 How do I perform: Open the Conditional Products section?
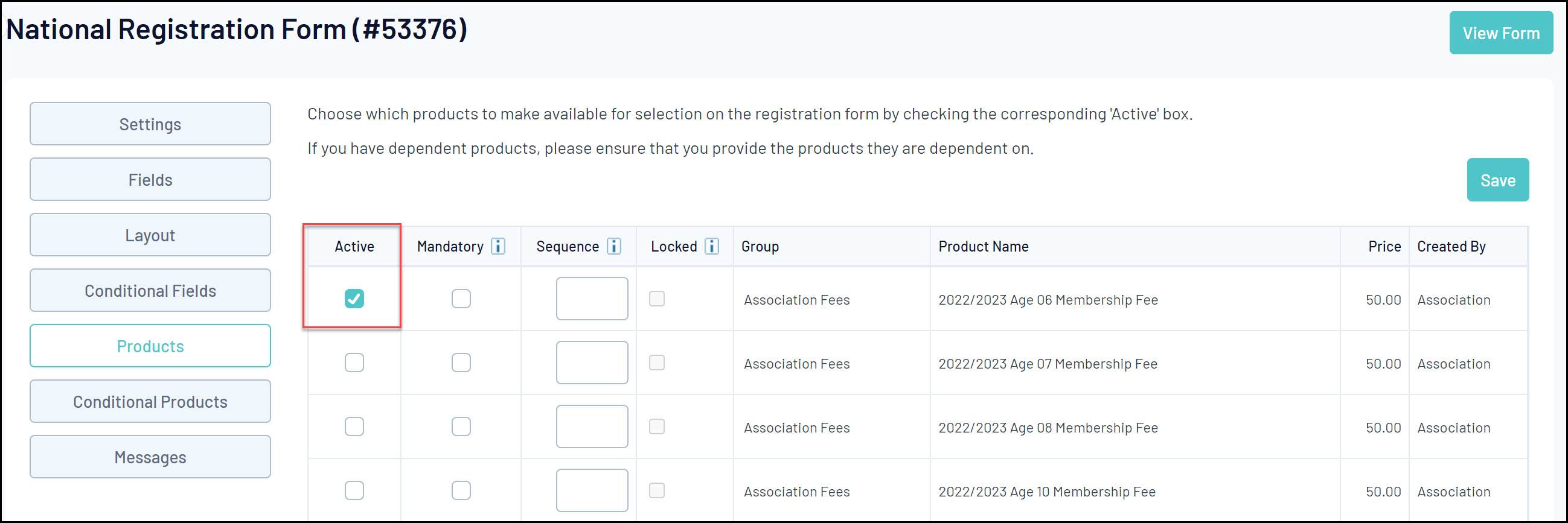(x=150, y=401)
